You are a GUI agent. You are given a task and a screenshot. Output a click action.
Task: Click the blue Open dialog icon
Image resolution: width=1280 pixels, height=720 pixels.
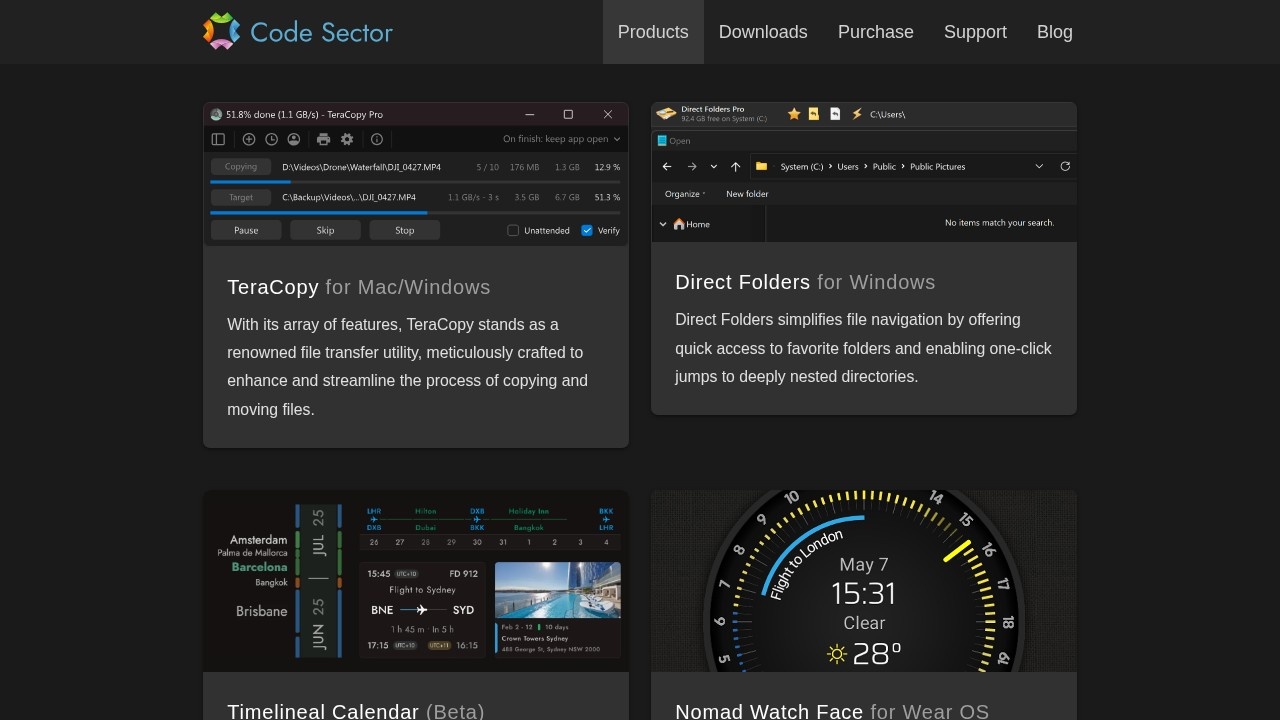point(662,141)
